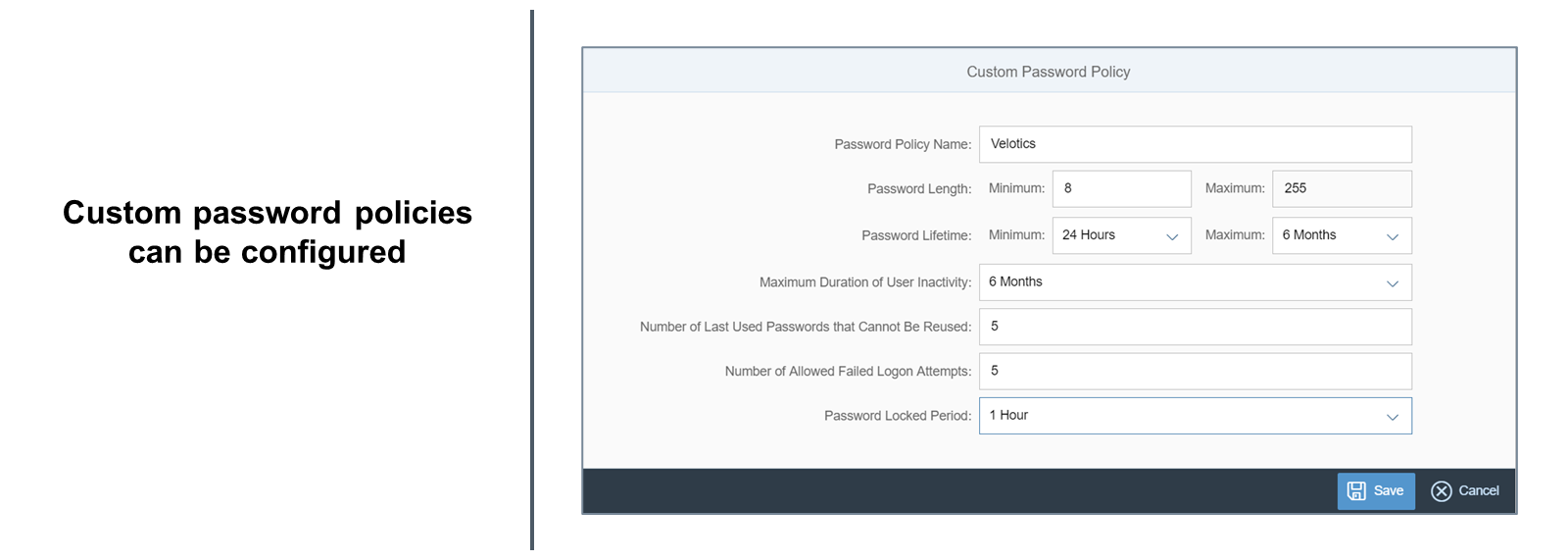
Task: Click the heading about custom password policies
Action: (x=268, y=232)
